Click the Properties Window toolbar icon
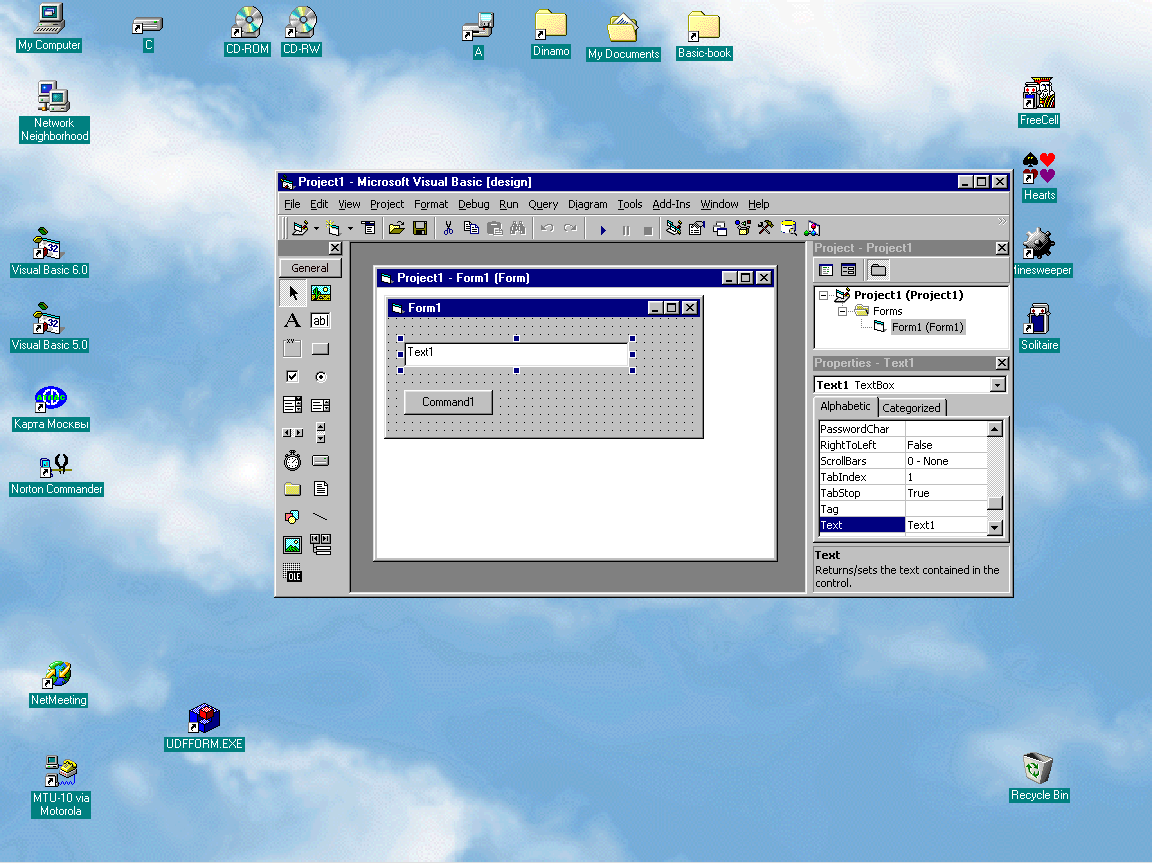 [696, 228]
